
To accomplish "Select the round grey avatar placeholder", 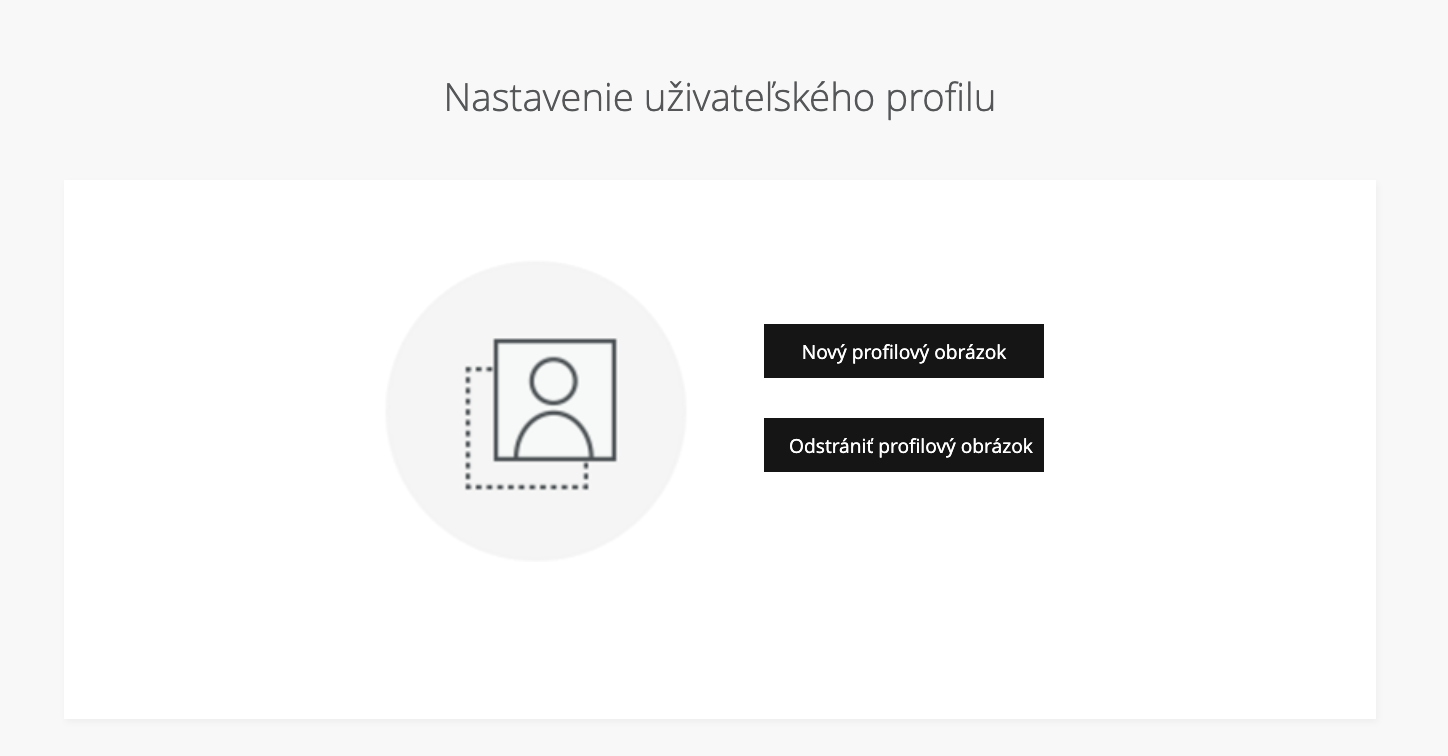I will (x=536, y=411).
